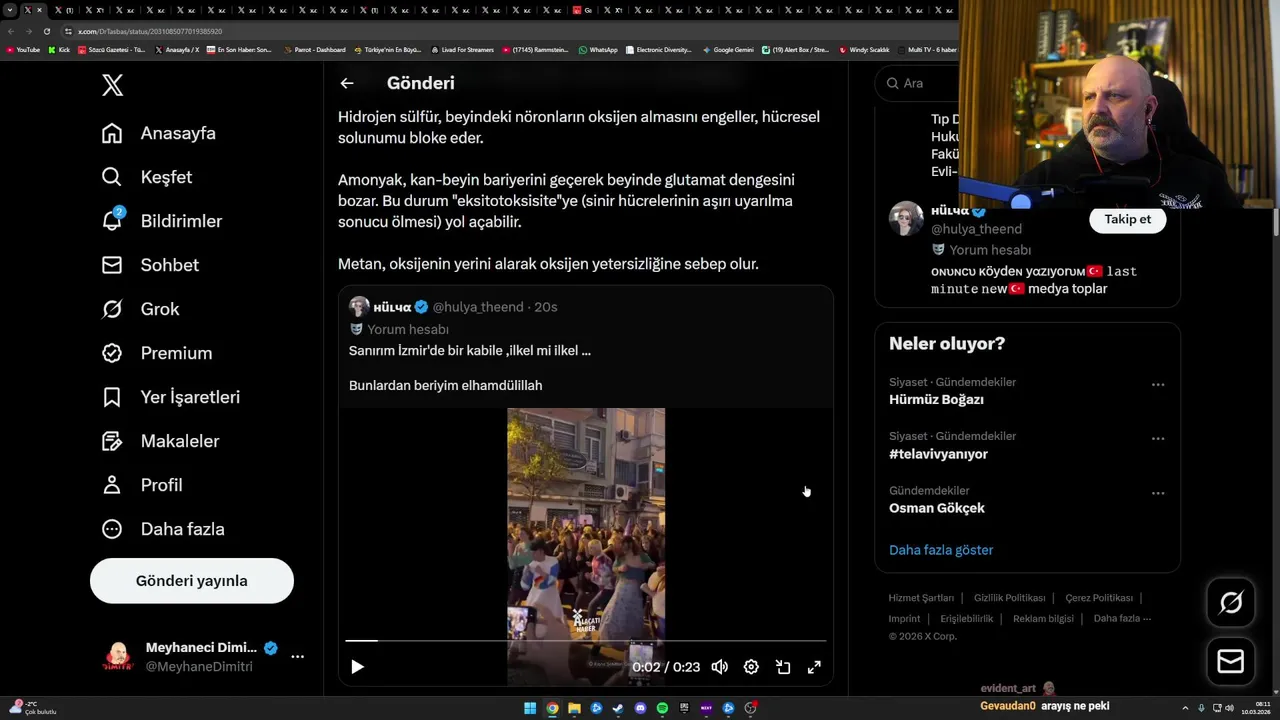
Task: Expand the Daha fazla menu
Action: [x=163, y=529]
